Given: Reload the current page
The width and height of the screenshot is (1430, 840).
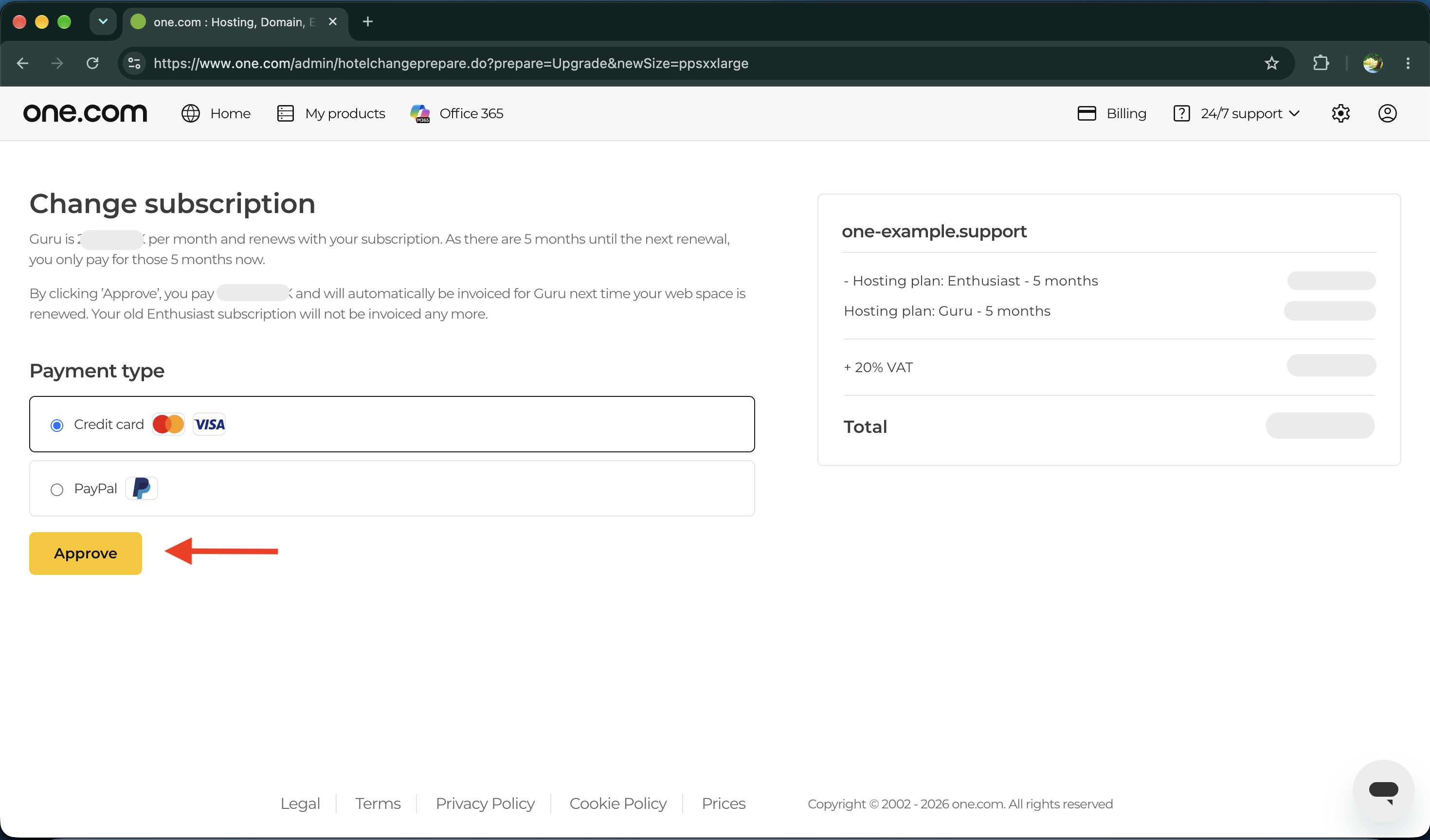Looking at the screenshot, I should click(x=92, y=63).
